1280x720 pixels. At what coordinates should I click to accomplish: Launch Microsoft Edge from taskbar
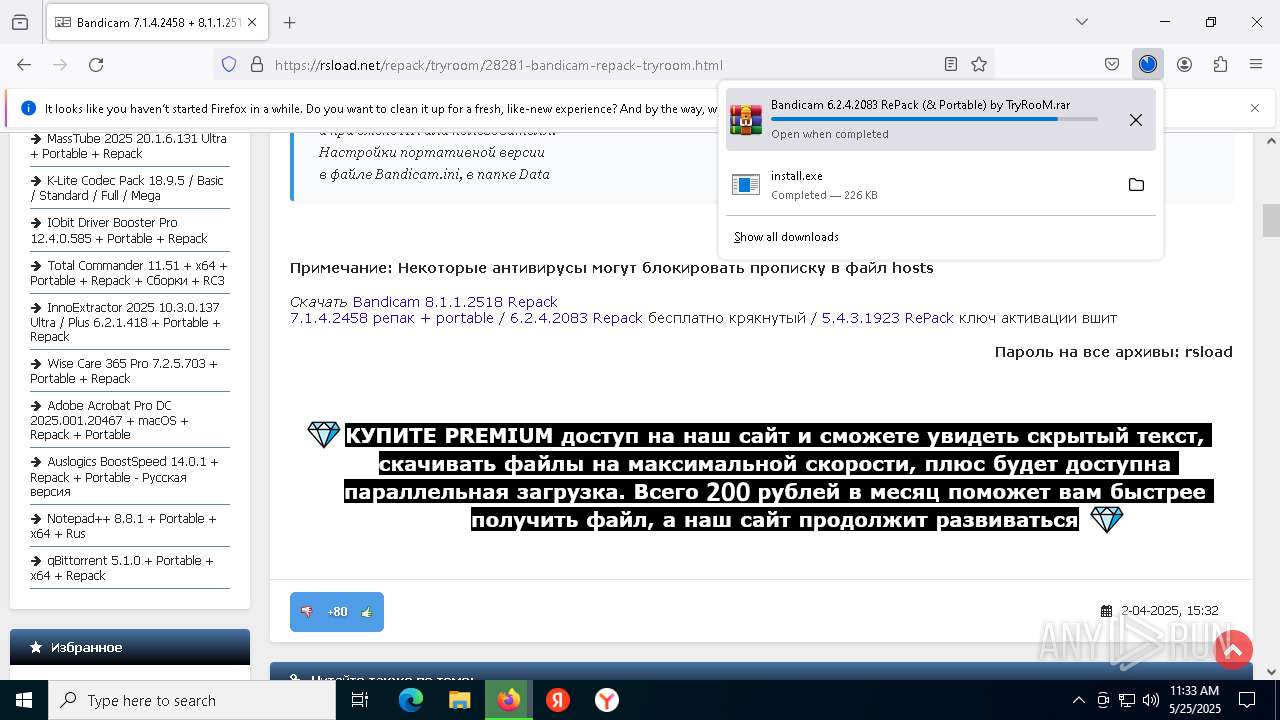click(411, 700)
